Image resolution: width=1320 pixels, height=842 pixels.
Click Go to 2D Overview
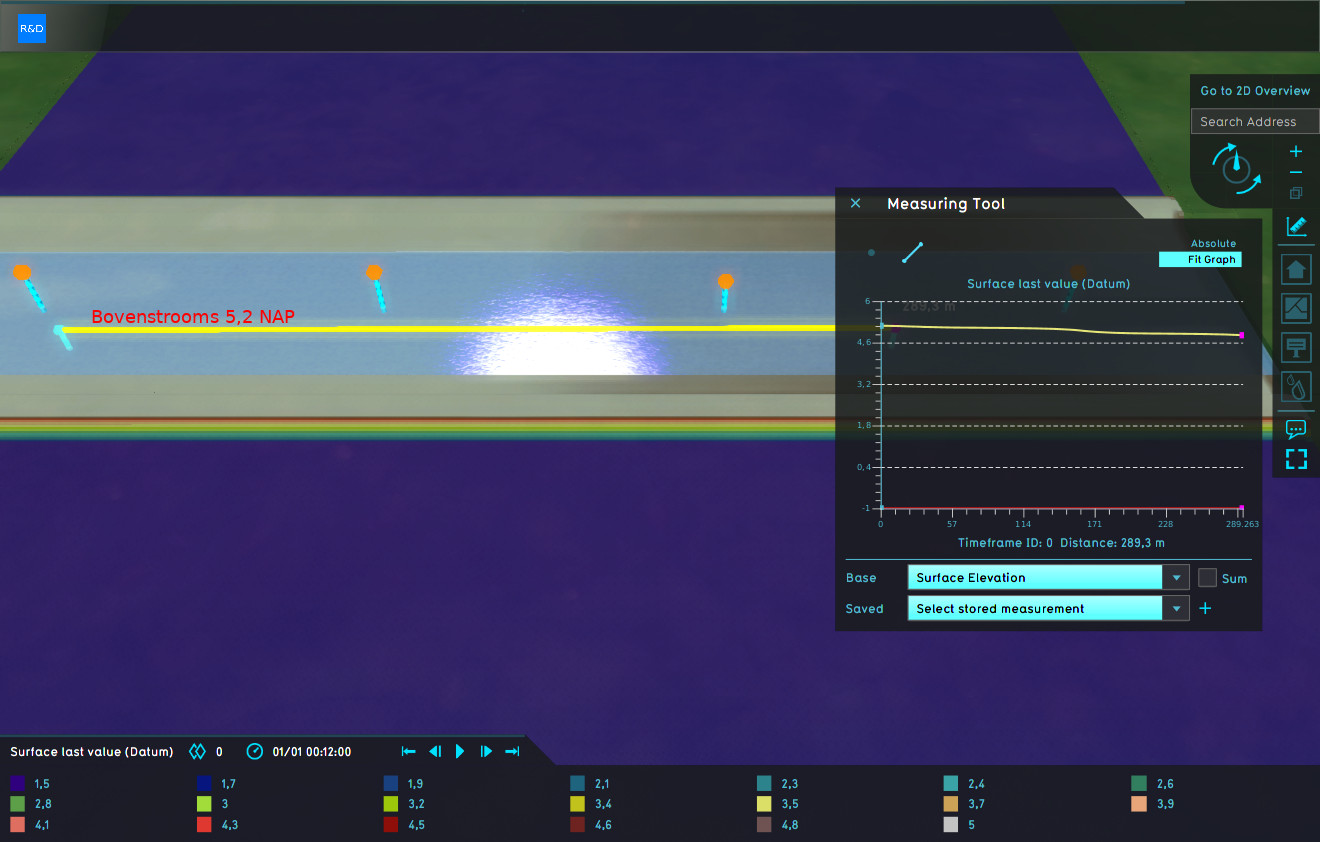1255,91
